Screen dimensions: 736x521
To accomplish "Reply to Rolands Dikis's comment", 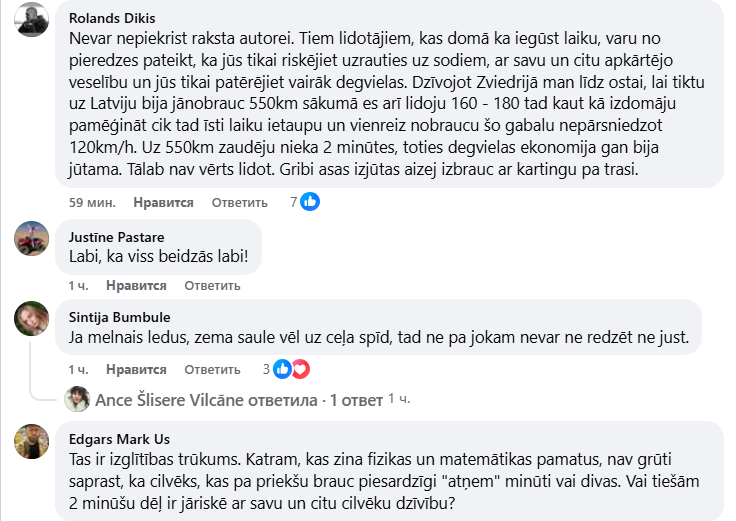I will [x=239, y=202].
